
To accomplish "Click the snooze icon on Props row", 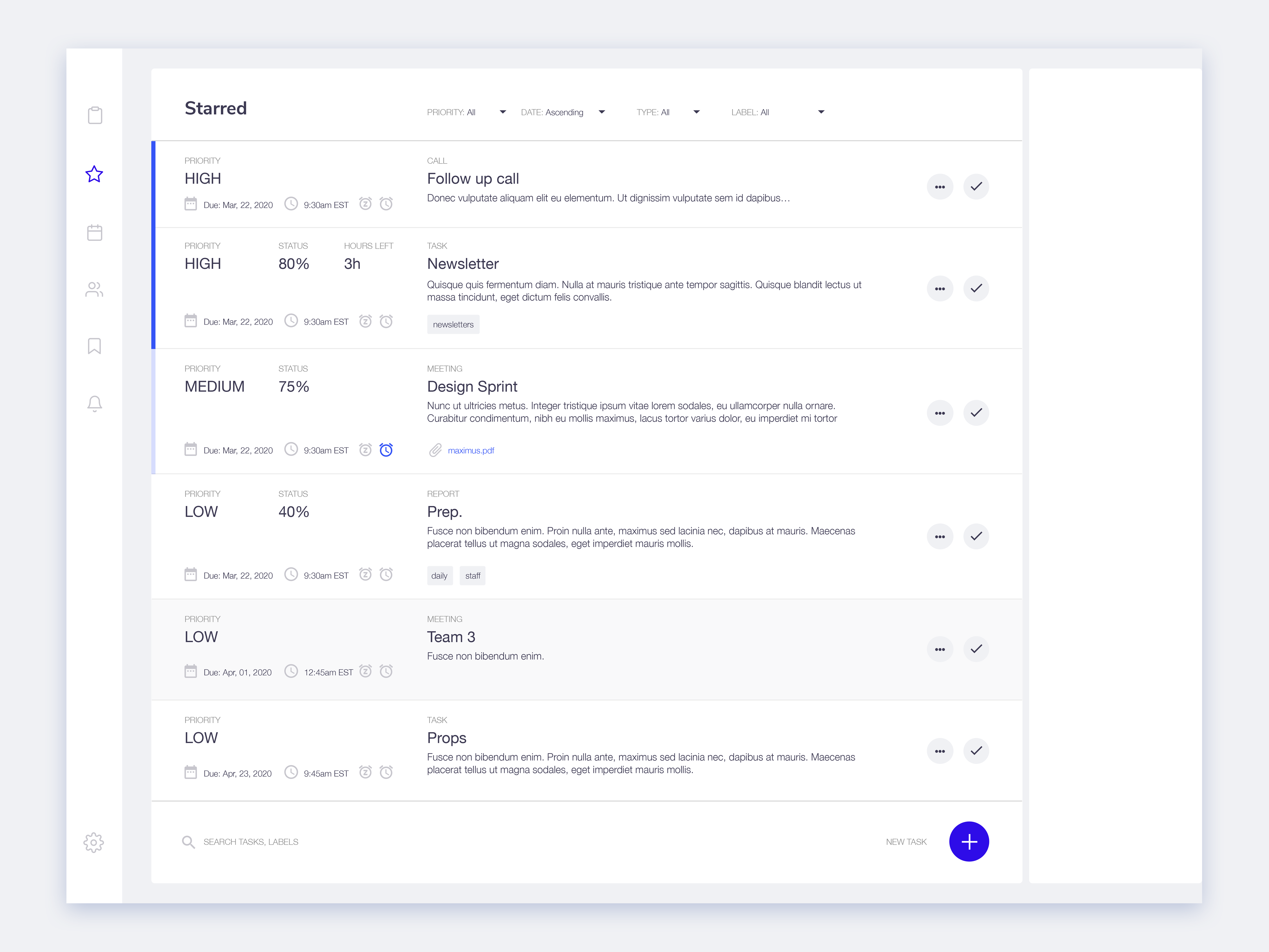I will click(x=365, y=772).
